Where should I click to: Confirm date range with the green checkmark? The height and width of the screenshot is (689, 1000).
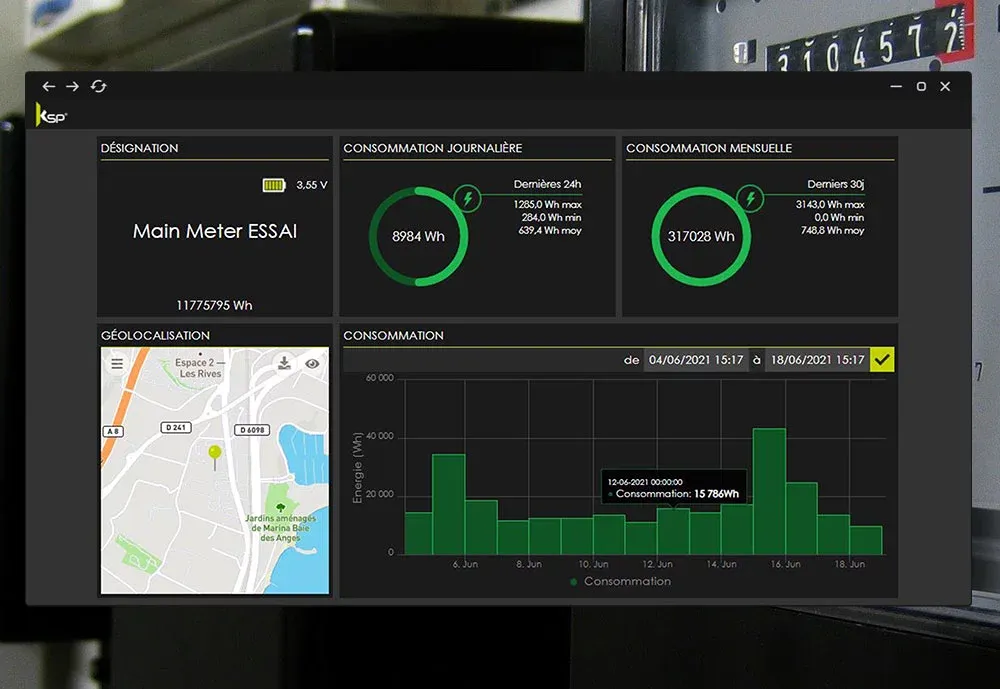[x=882, y=360]
